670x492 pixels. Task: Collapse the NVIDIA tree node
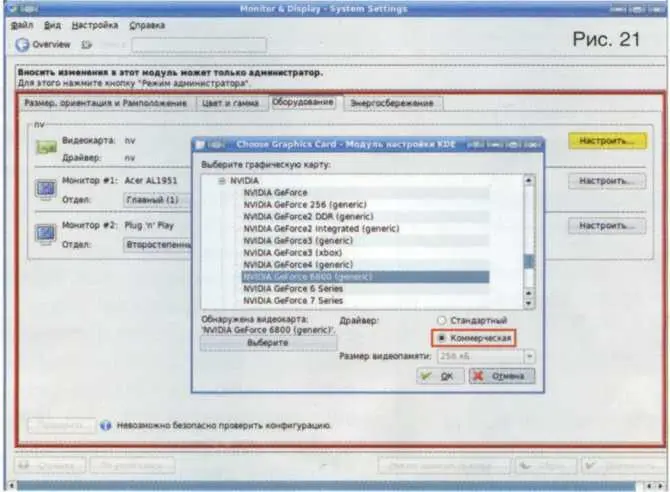pyautogui.click(x=222, y=181)
